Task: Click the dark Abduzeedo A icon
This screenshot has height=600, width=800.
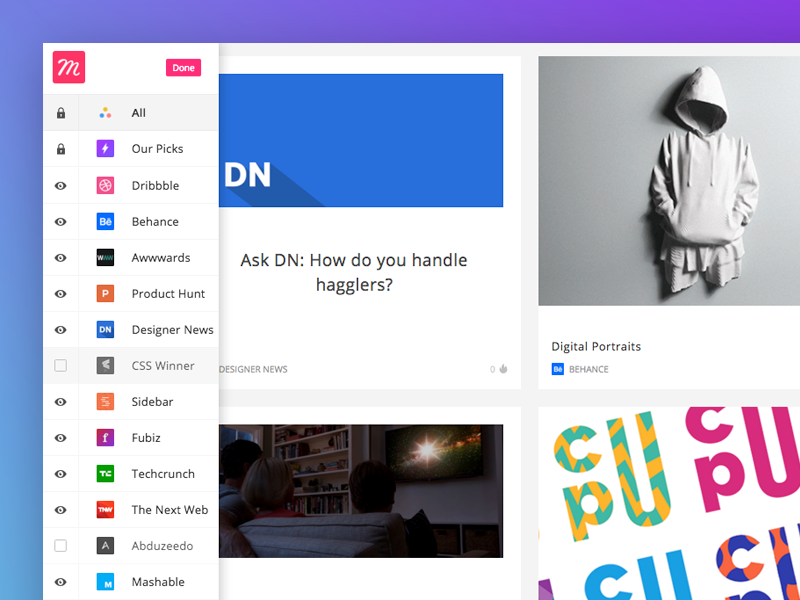Action: (x=105, y=545)
